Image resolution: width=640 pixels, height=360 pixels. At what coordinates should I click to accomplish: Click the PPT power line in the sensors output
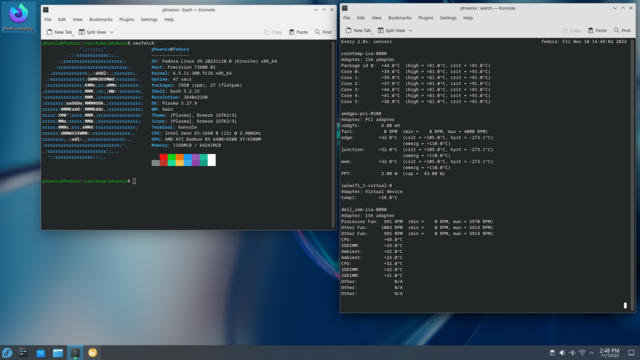(x=393, y=173)
